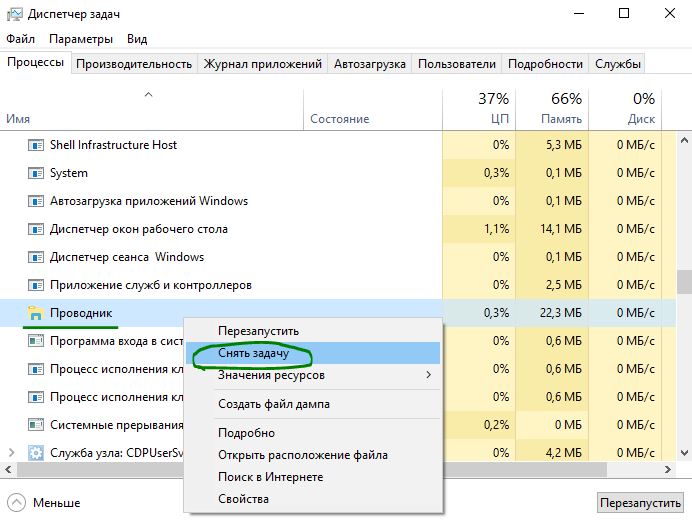Click the Task Manager title bar icon
This screenshot has width=692, height=525.
(x=14, y=14)
